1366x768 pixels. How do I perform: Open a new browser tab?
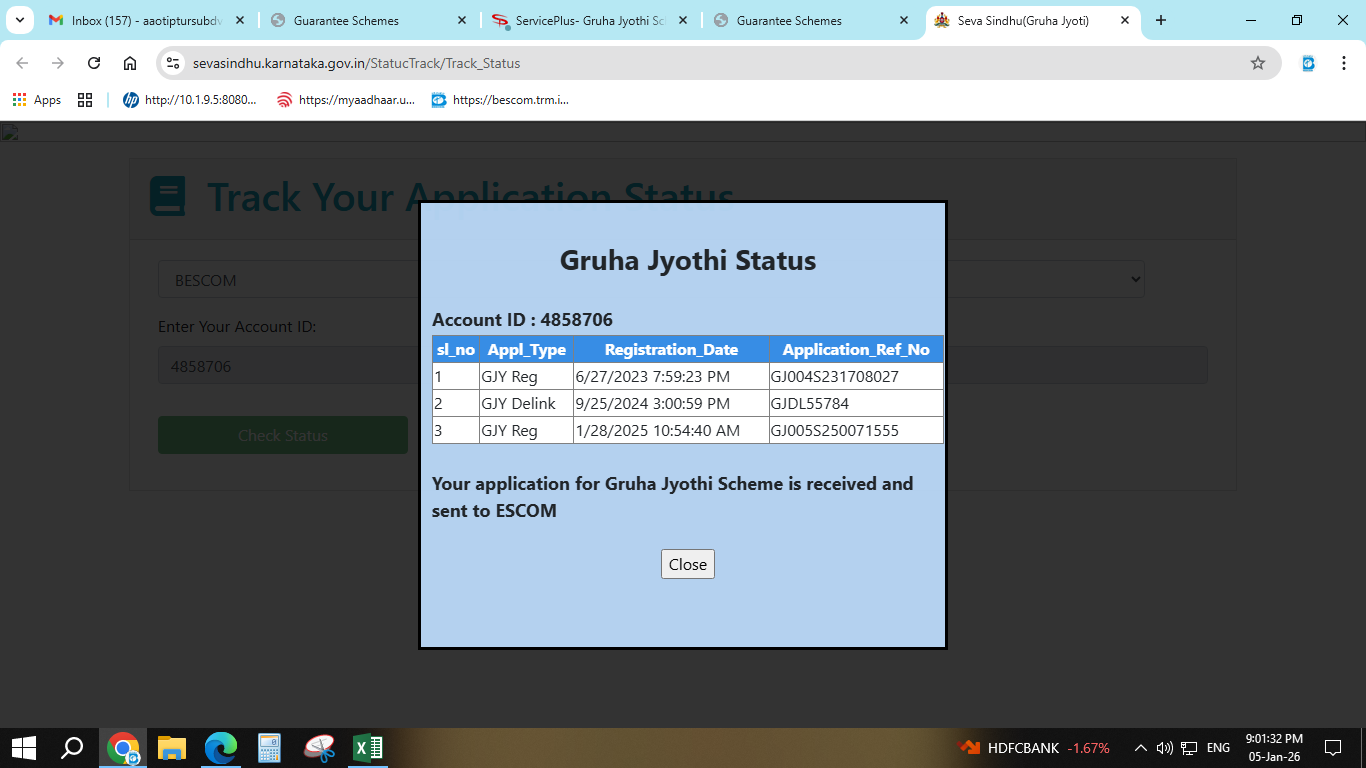[1161, 20]
